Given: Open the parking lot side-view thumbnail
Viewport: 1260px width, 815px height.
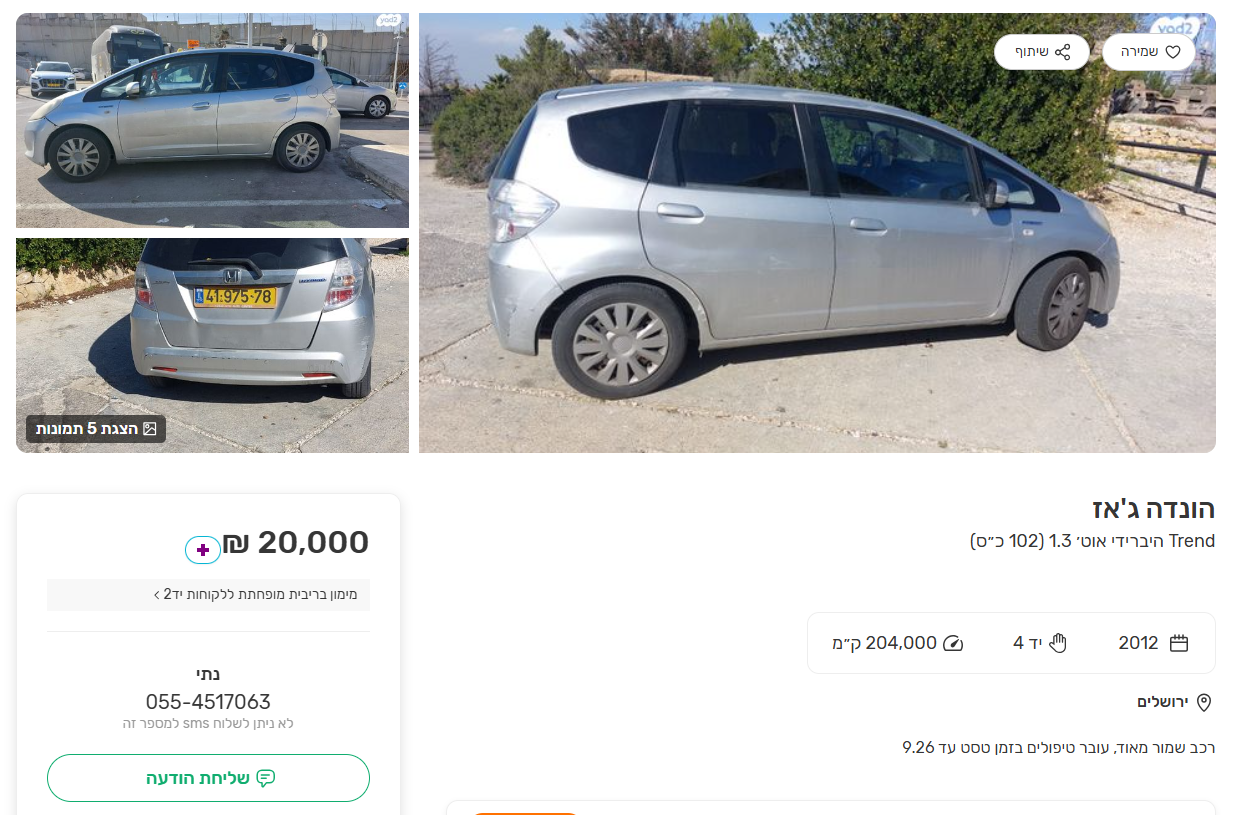Looking at the screenshot, I should click(x=212, y=120).
